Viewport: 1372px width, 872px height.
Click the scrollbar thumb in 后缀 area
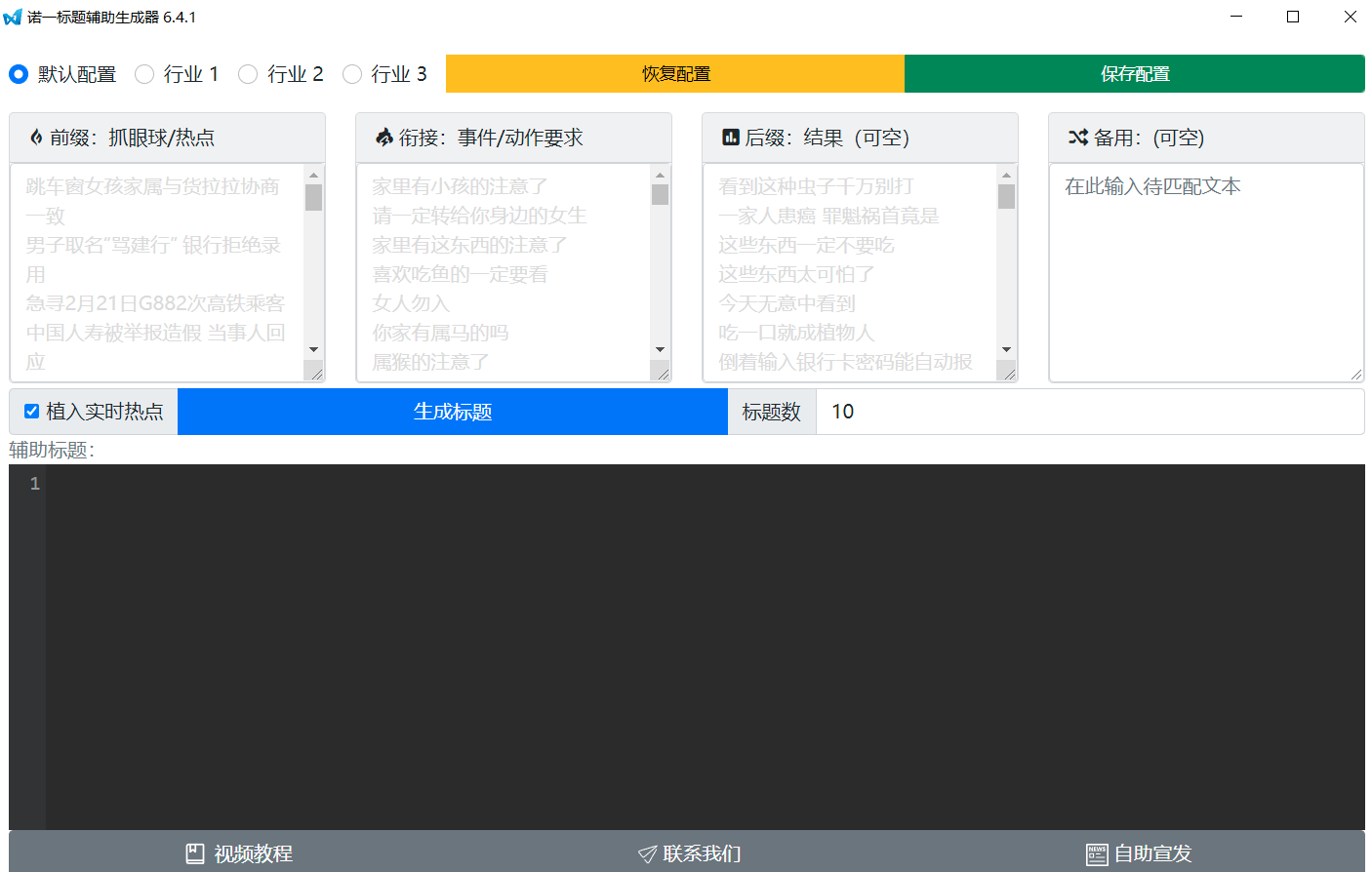1006,196
